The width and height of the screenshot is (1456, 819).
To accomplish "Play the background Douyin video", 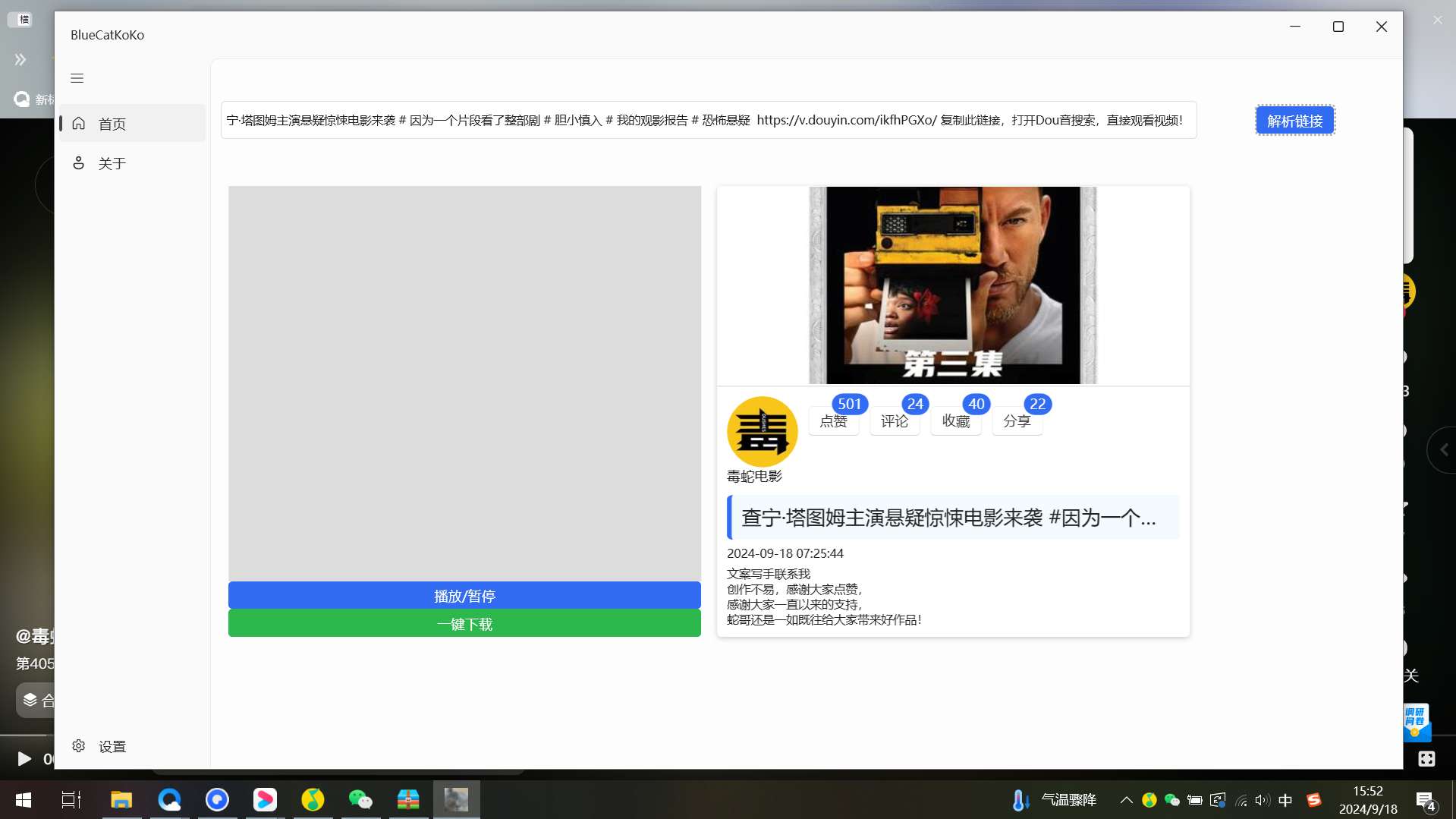I will click(x=24, y=758).
